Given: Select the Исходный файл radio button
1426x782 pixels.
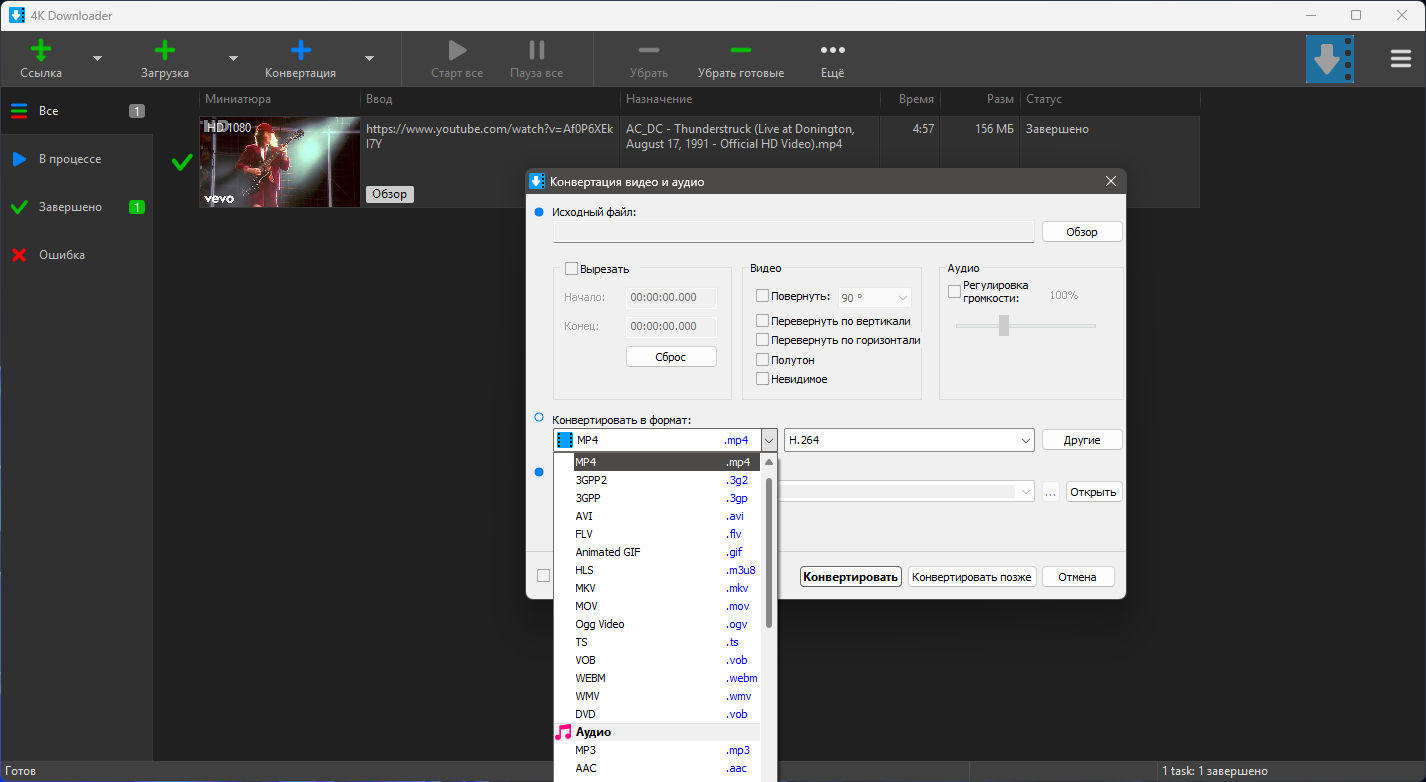Looking at the screenshot, I should pos(540,212).
